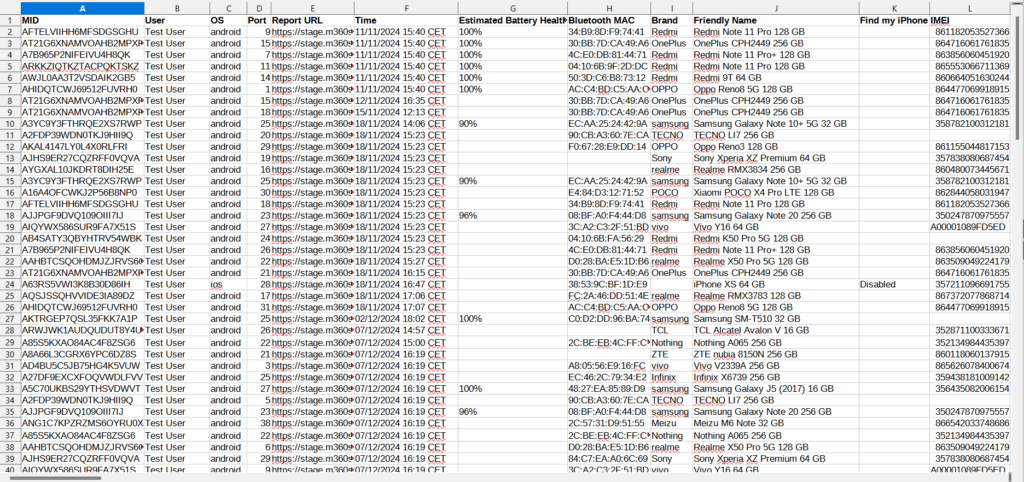
Task: Select column J header
Action: coord(775,8)
